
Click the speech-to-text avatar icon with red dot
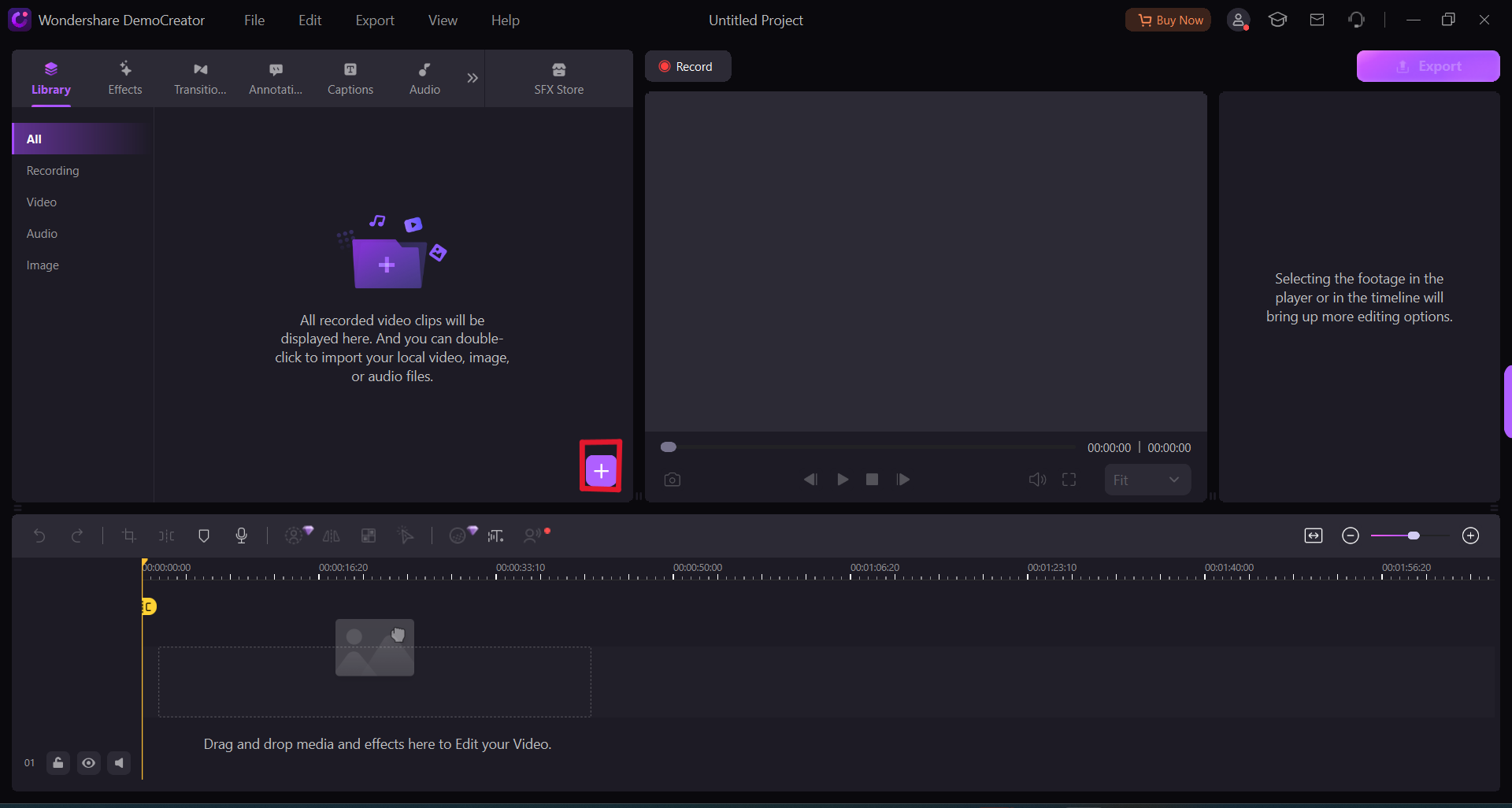[x=535, y=536]
